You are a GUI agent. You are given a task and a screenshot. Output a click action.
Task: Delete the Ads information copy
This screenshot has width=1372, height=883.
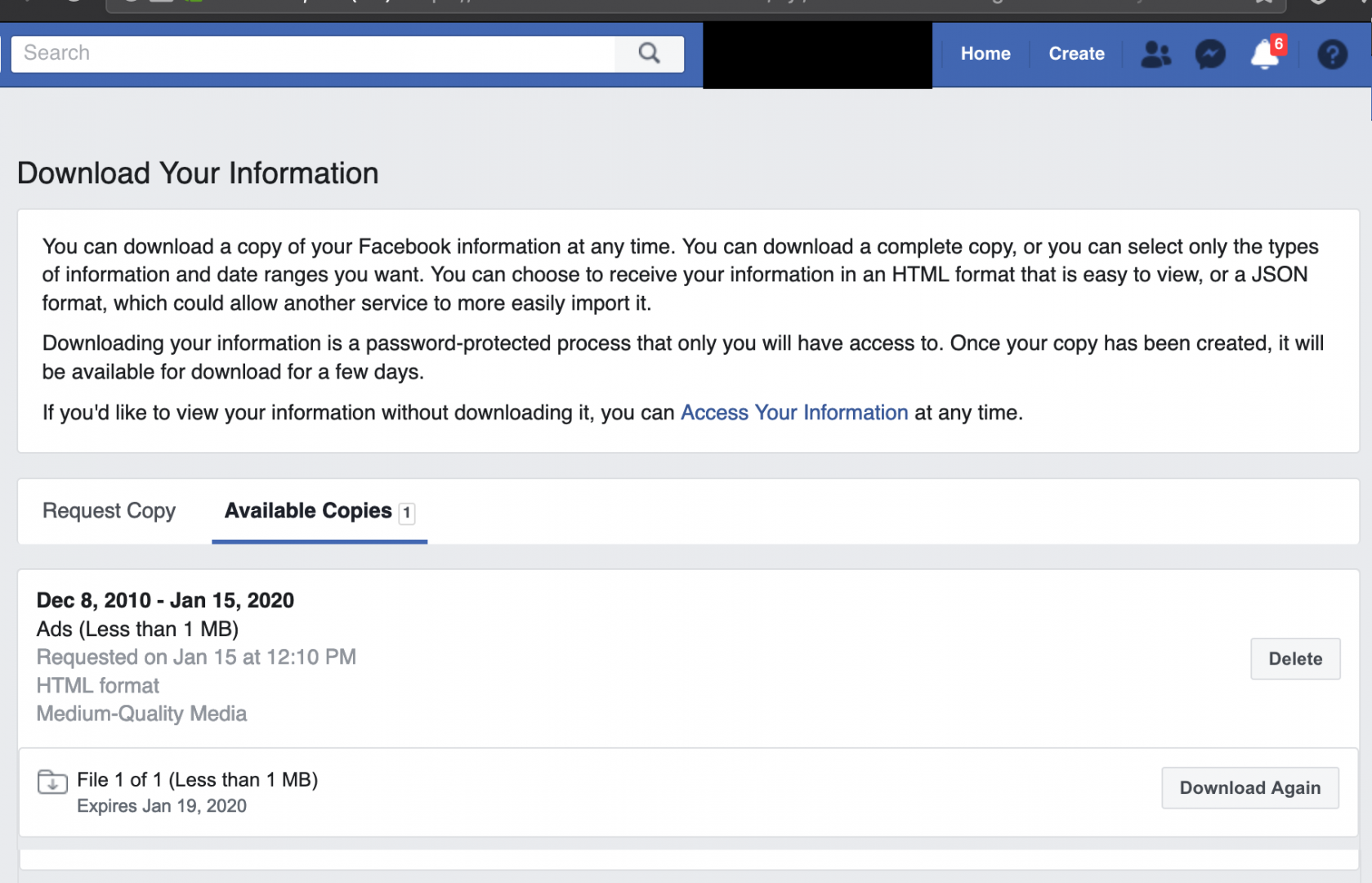1294,659
